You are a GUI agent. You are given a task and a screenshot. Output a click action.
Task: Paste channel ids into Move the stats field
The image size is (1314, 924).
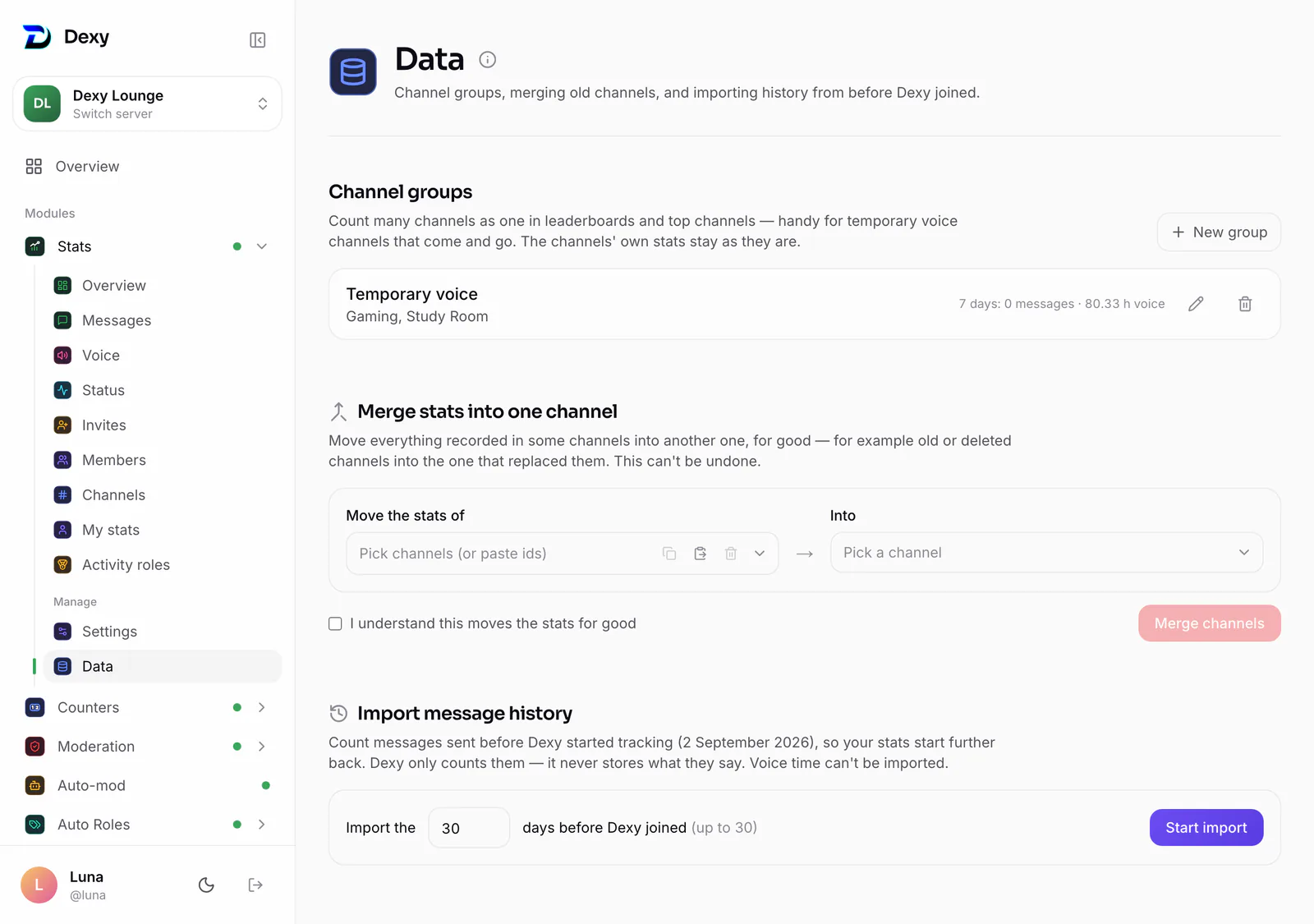(701, 554)
